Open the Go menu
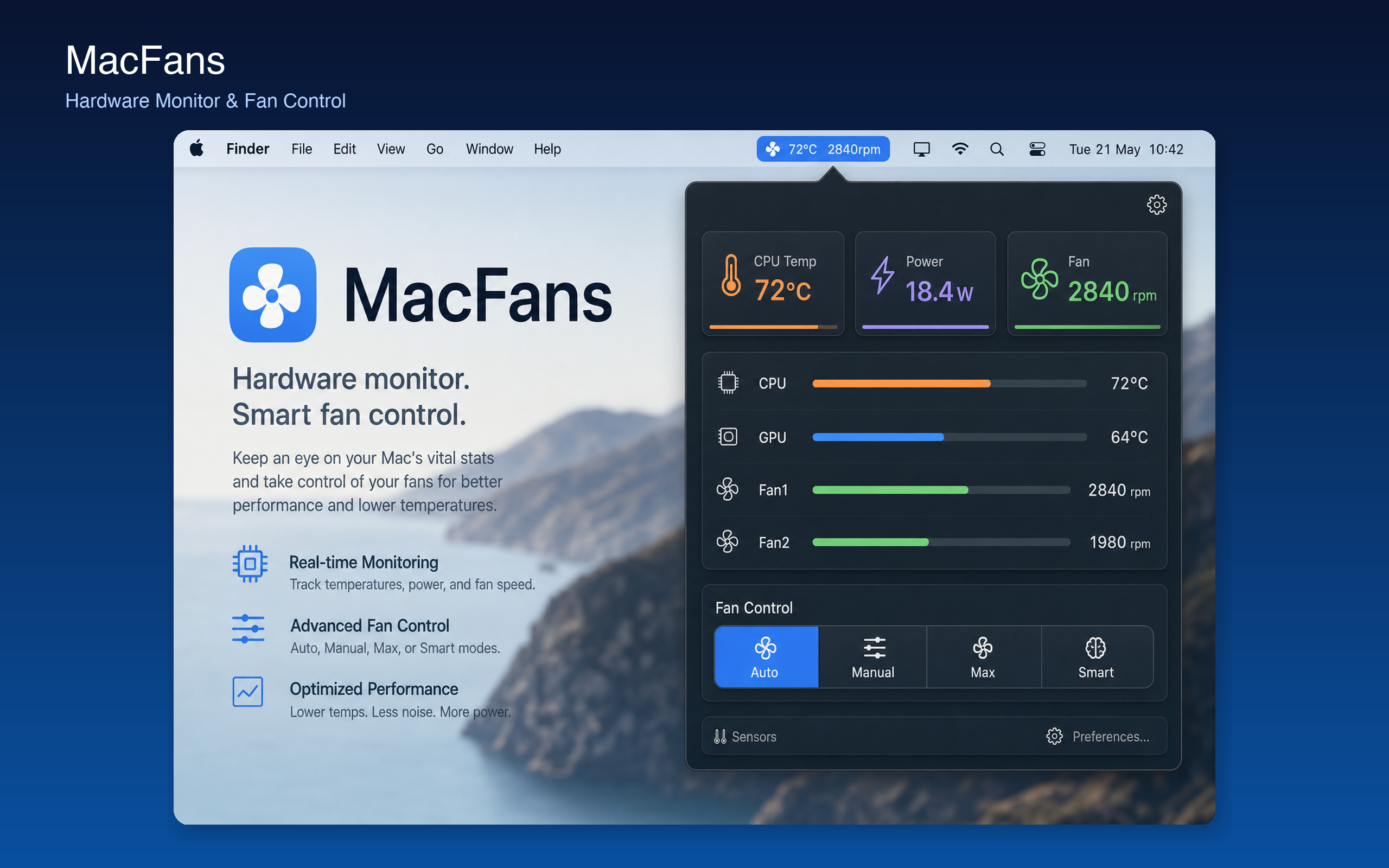The image size is (1389, 868). (435, 149)
